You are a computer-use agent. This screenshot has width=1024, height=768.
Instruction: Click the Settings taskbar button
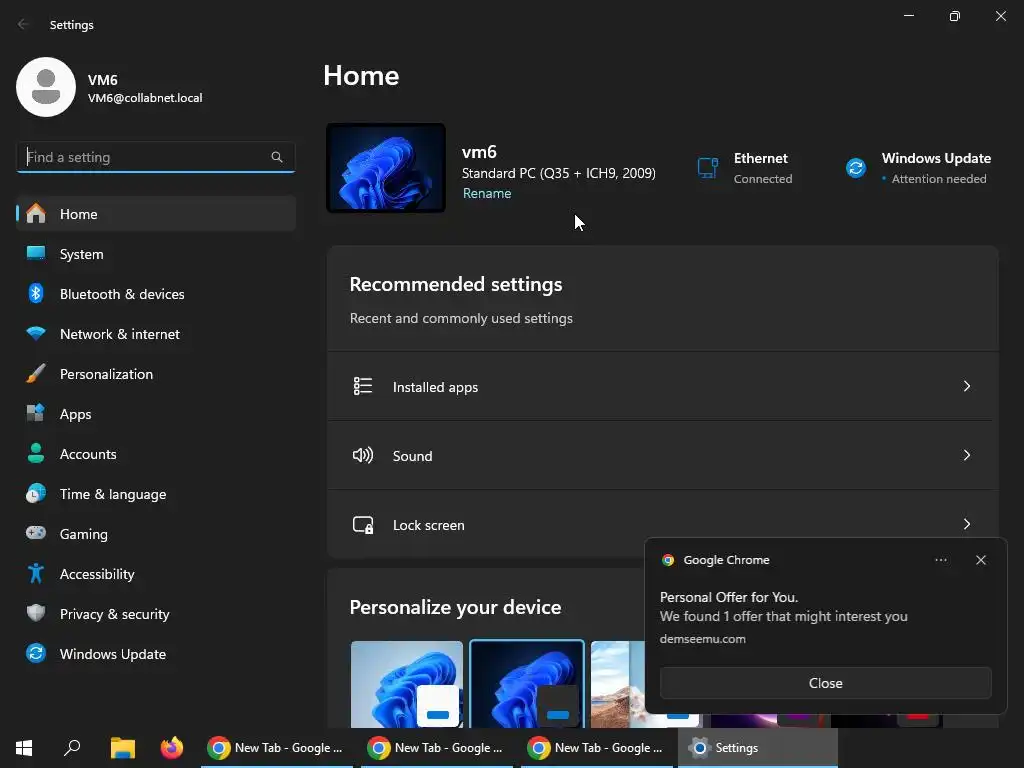coord(758,747)
